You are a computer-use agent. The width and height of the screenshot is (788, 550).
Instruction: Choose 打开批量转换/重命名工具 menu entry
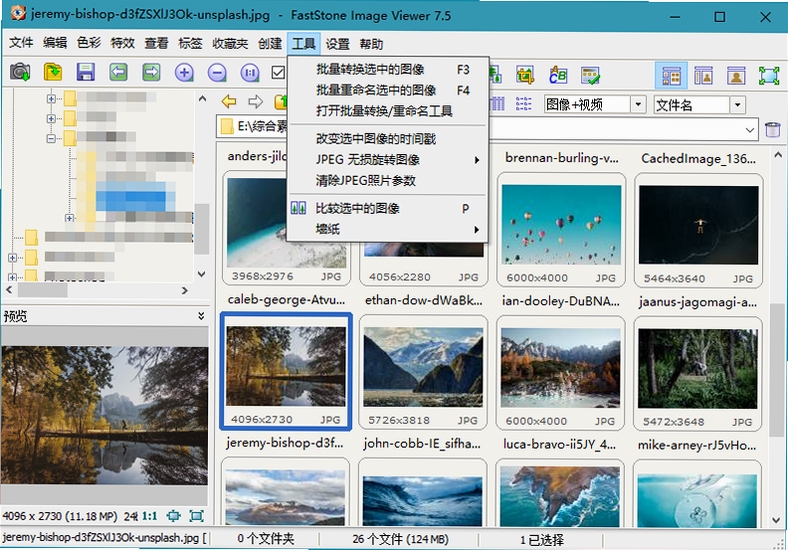[x=387, y=111]
